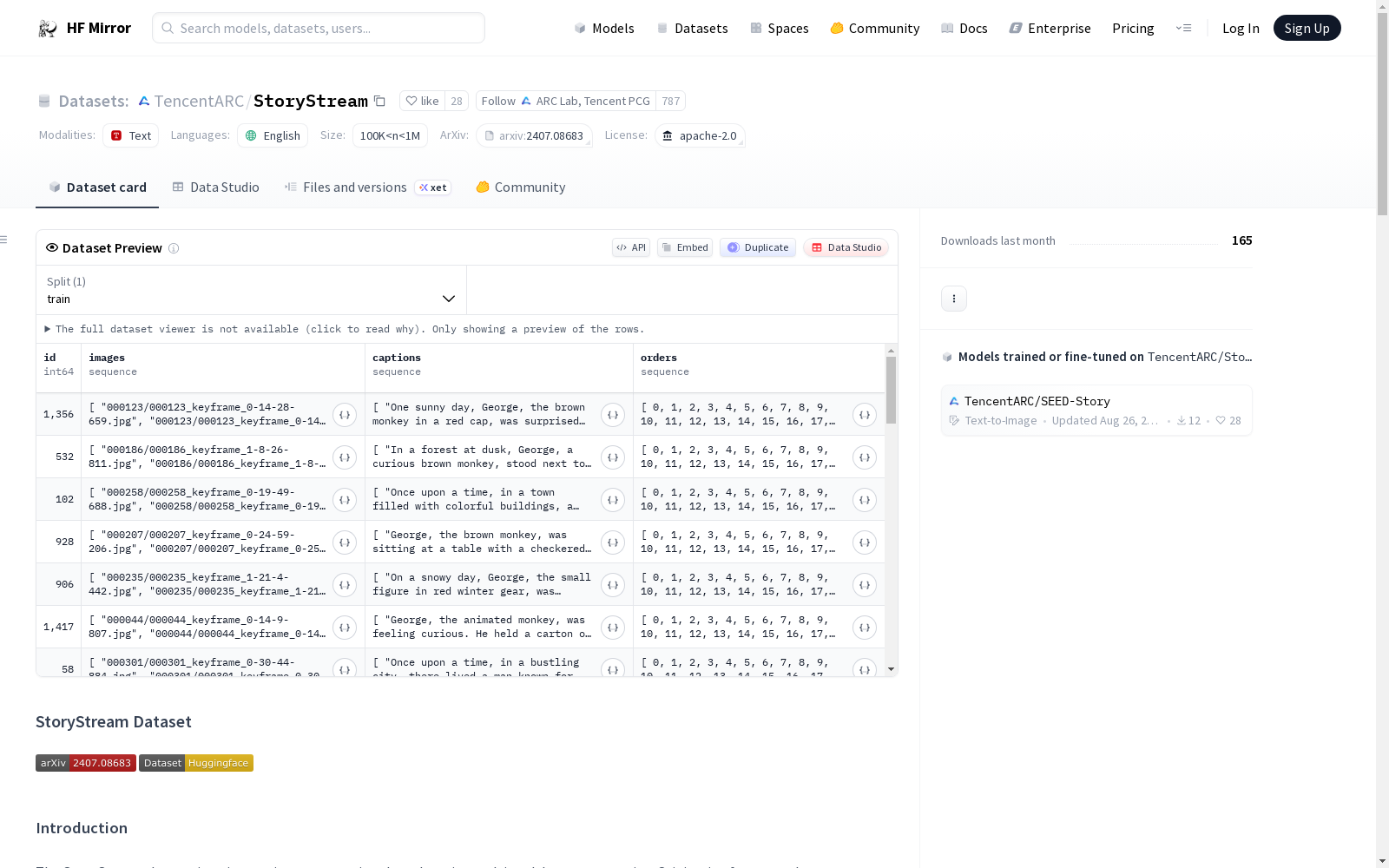
Task: Expand orders cell of row 1,356
Action: (x=865, y=415)
